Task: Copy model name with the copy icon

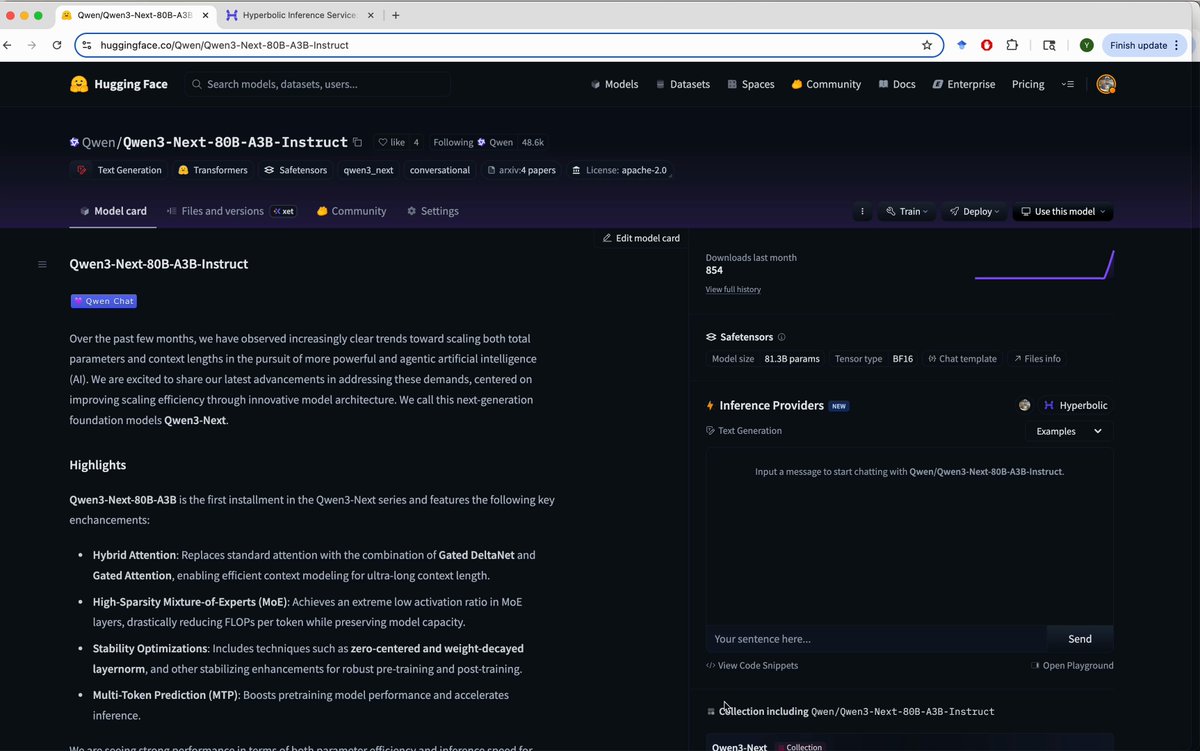Action: coord(357,142)
